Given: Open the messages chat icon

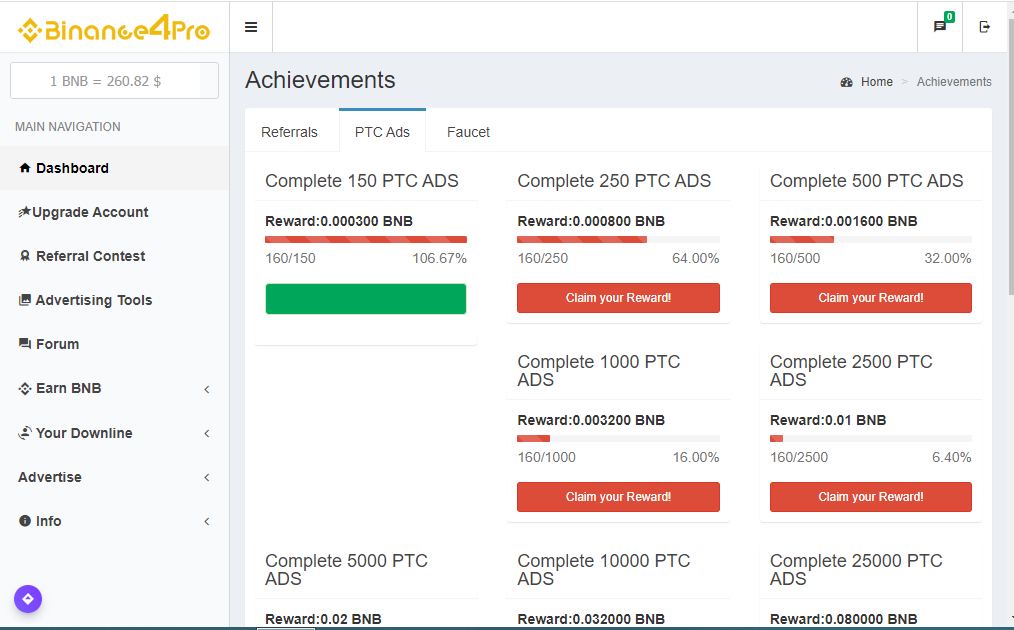Looking at the screenshot, I should pyautogui.click(x=940, y=27).
